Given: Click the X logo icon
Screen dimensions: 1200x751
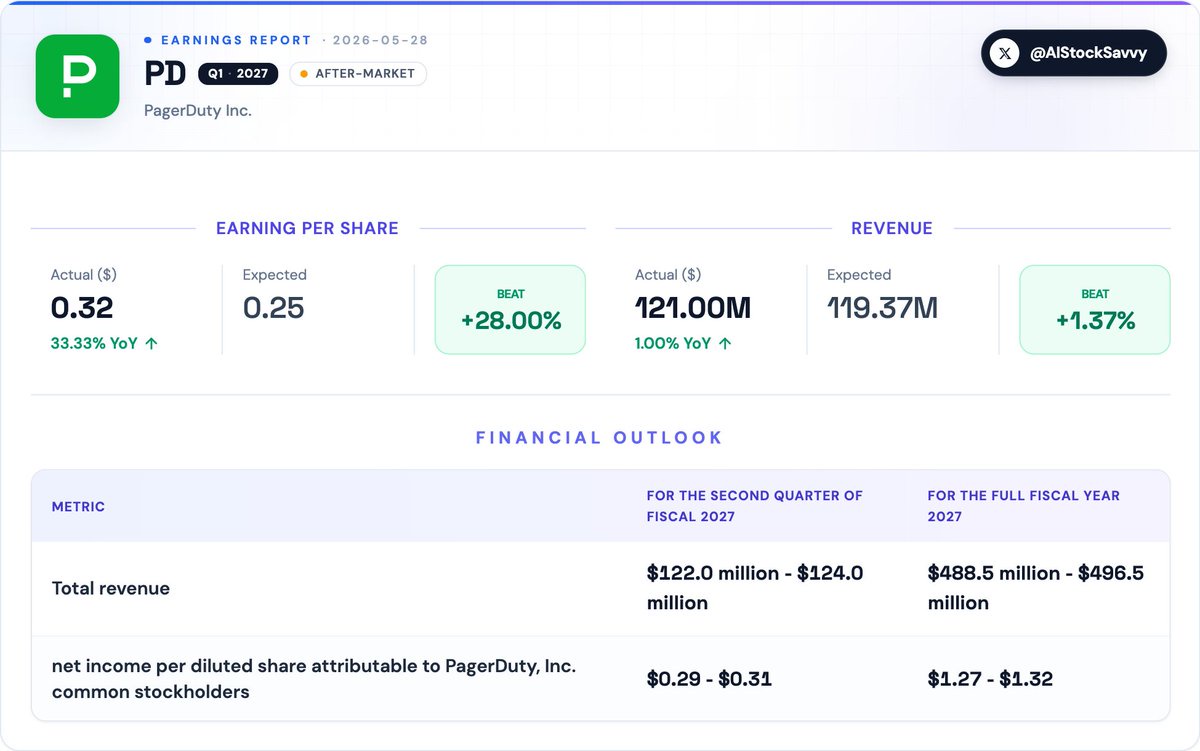Looking at the screenshot, I should pos(1005,53).
